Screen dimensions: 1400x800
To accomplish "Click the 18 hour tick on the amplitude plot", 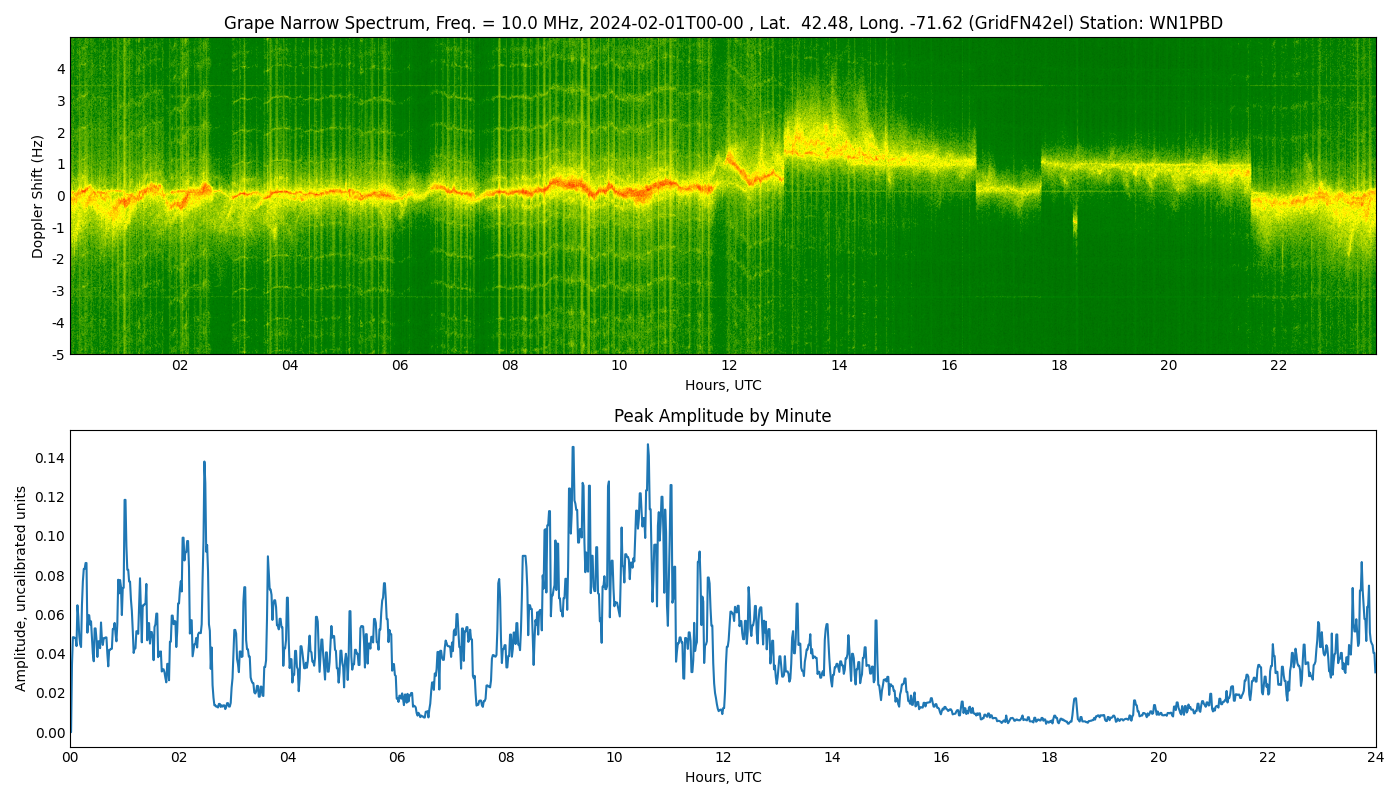I will click(1049, 757).
